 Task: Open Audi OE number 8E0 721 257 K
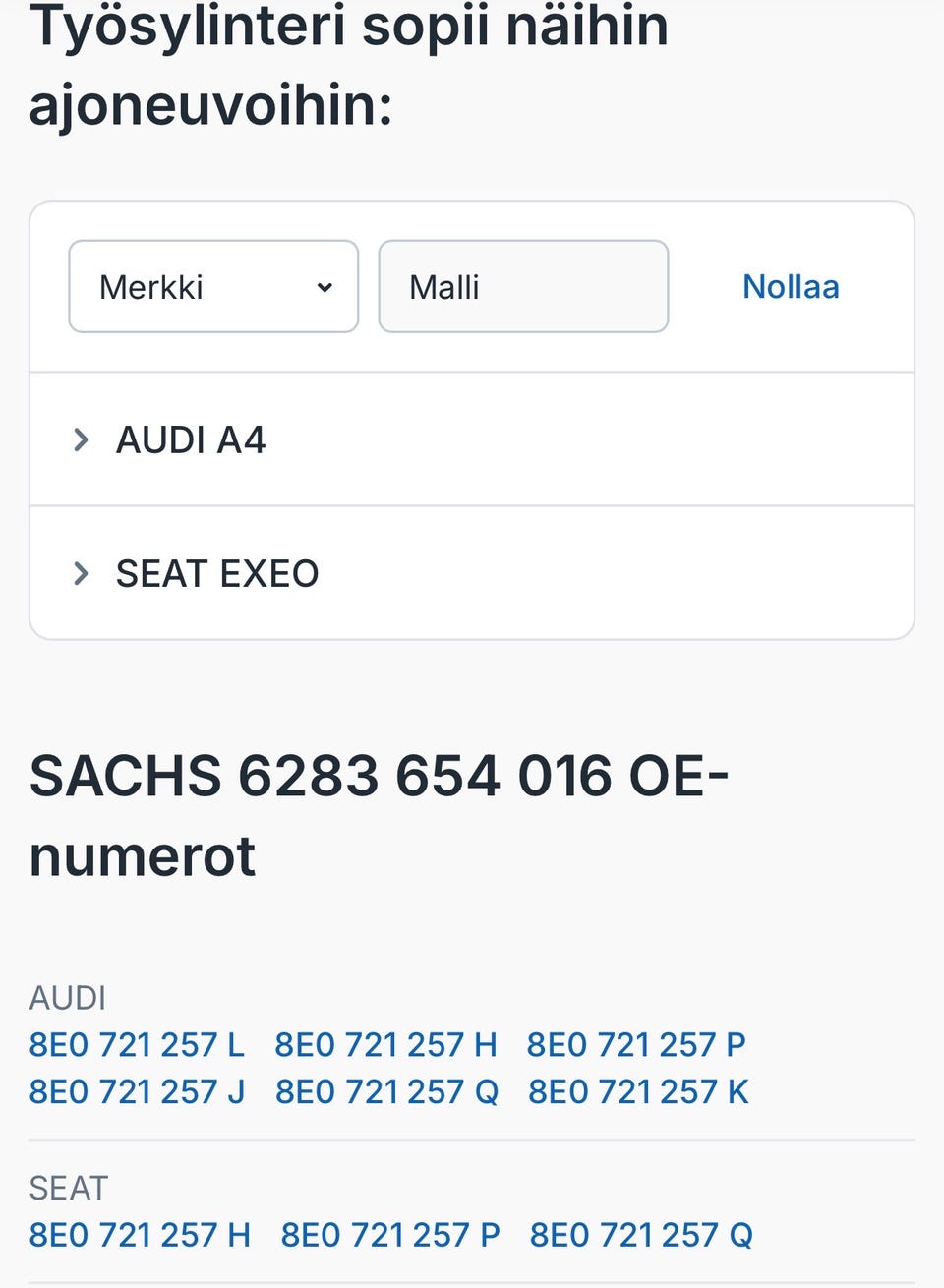[638, 1091]
